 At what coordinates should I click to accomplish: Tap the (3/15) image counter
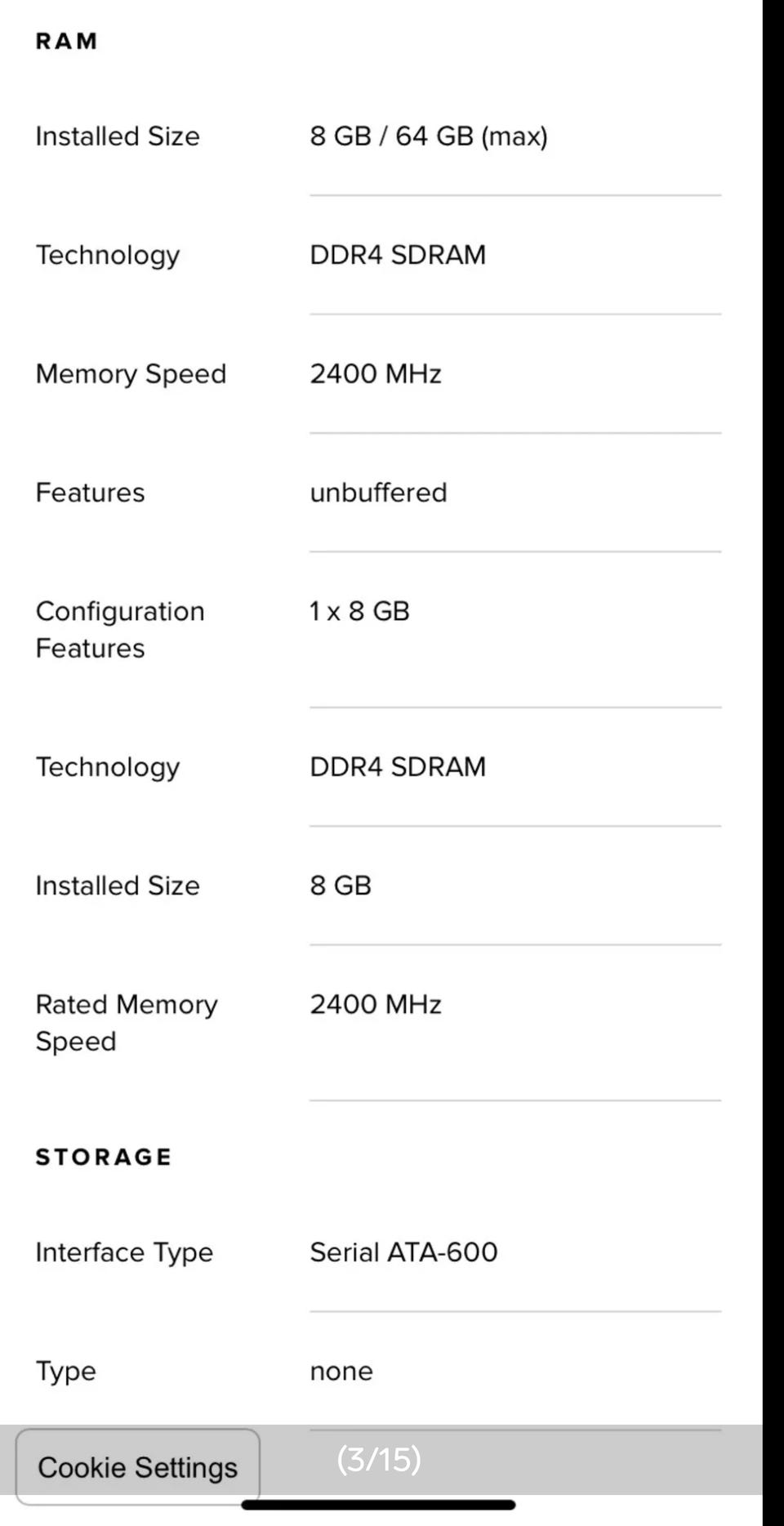pos(379,1459)
